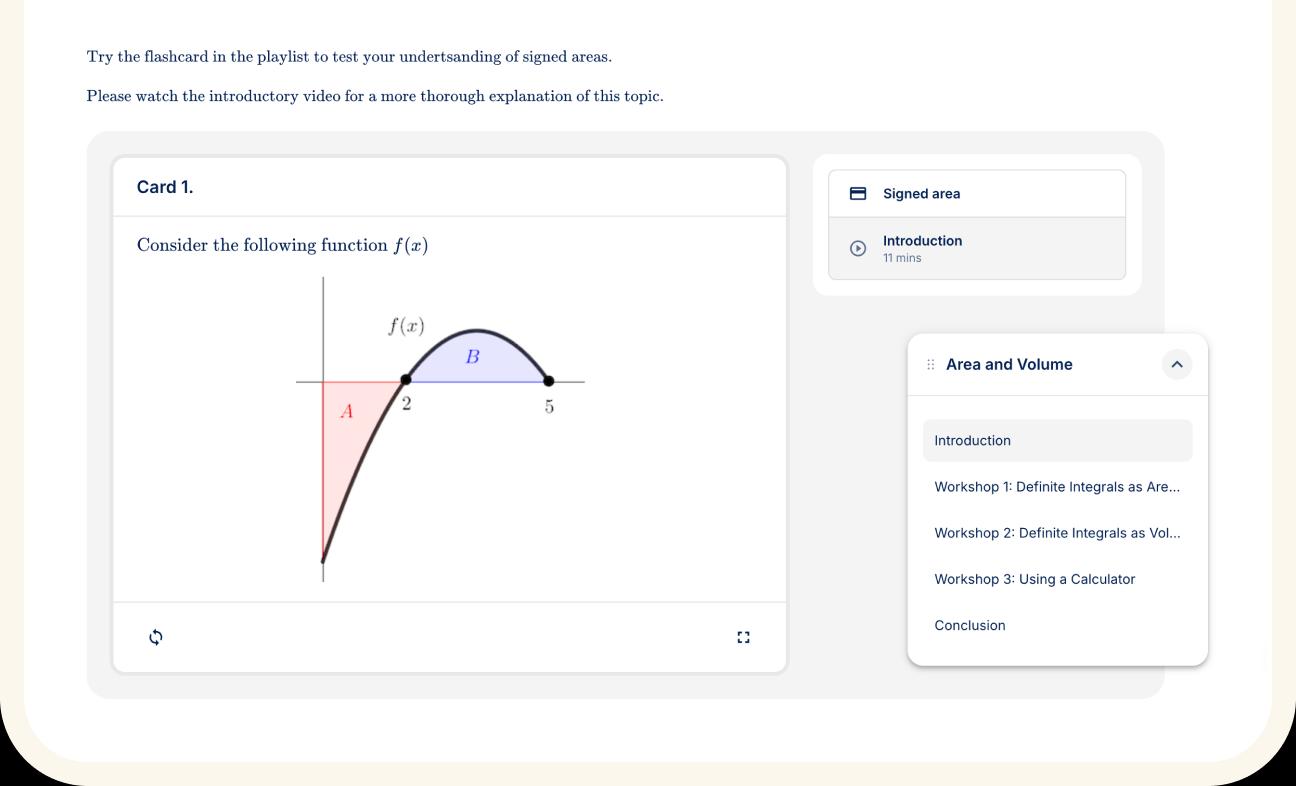Jump to the Conclusion section
The height and width of the screenshot is (786, 1296).
970,625
